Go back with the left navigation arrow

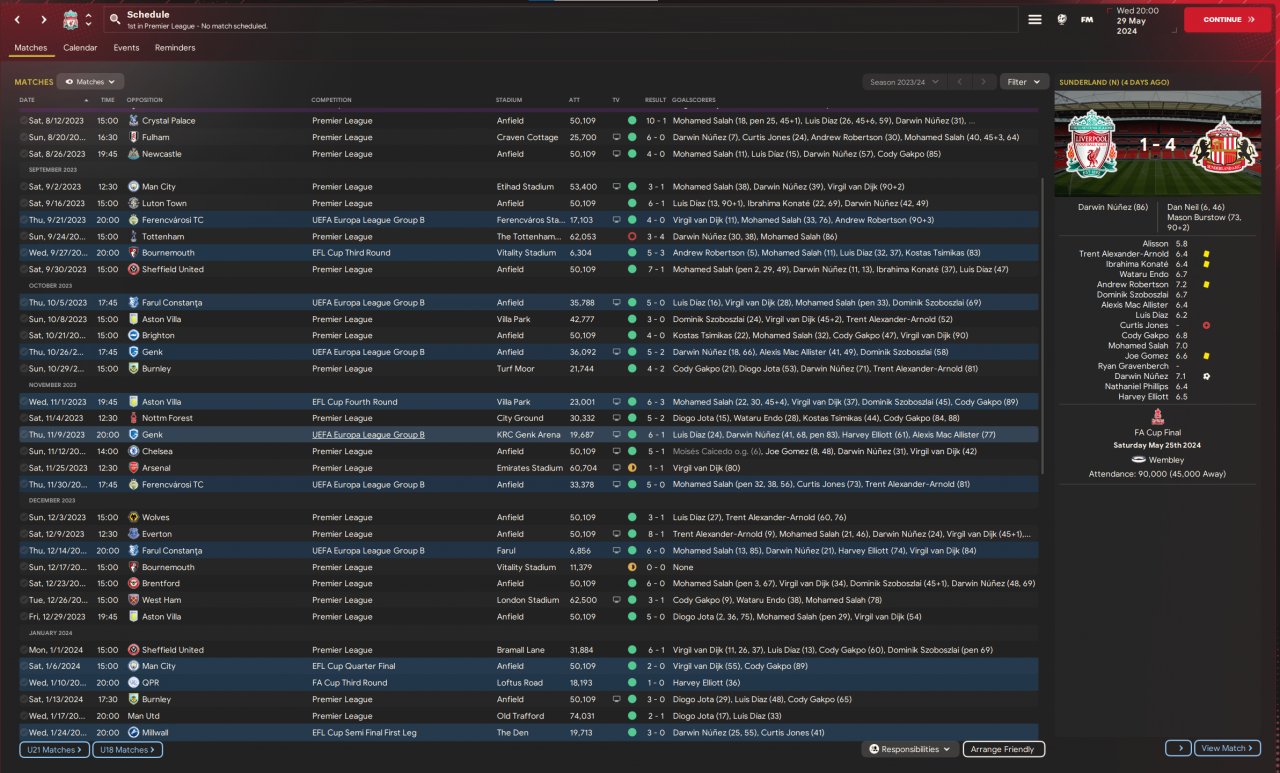(17, 19)
